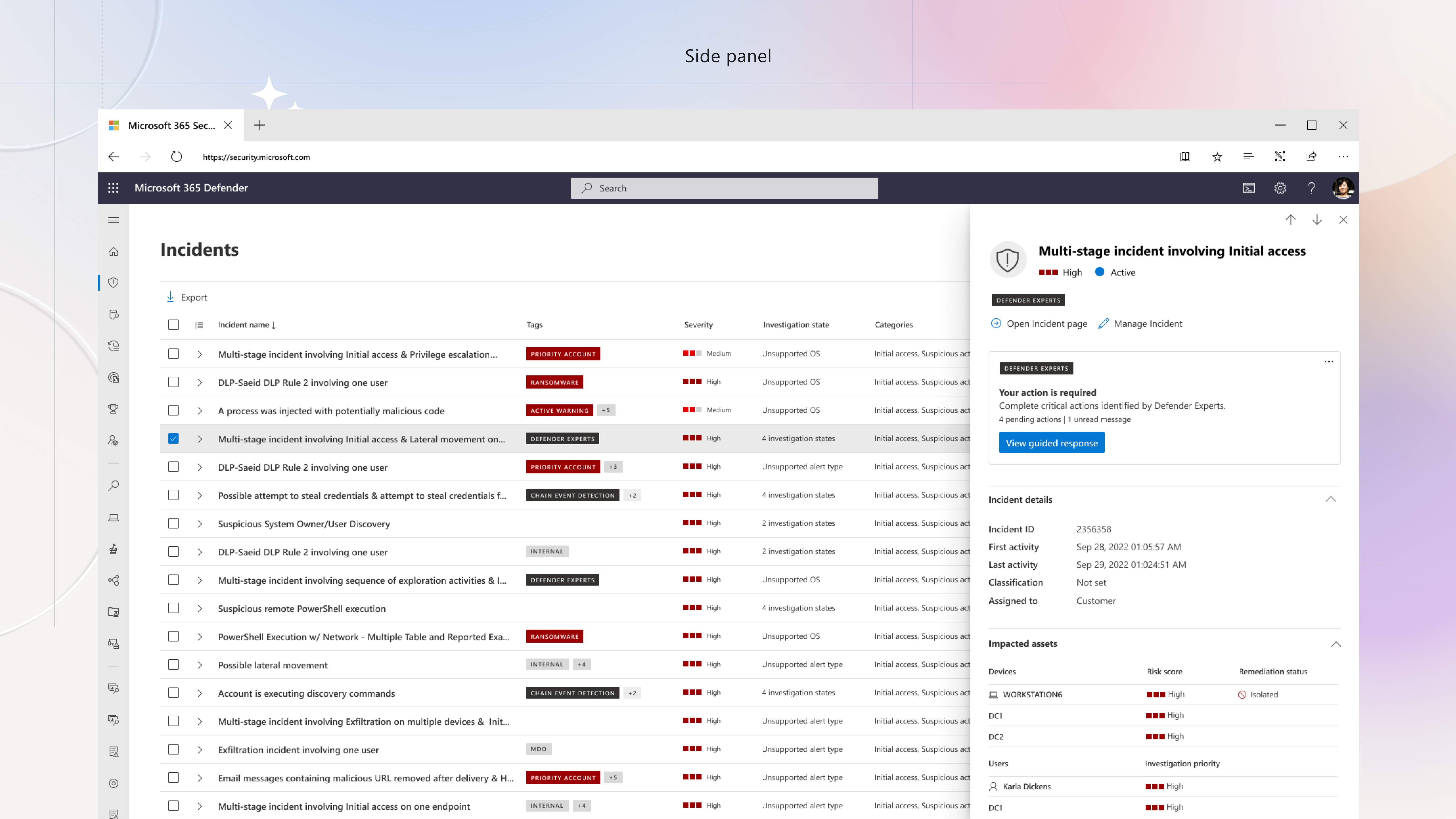Go to Home in the sidebar
This screenshot has height=819, width=1456.
(x=113, y=252)
